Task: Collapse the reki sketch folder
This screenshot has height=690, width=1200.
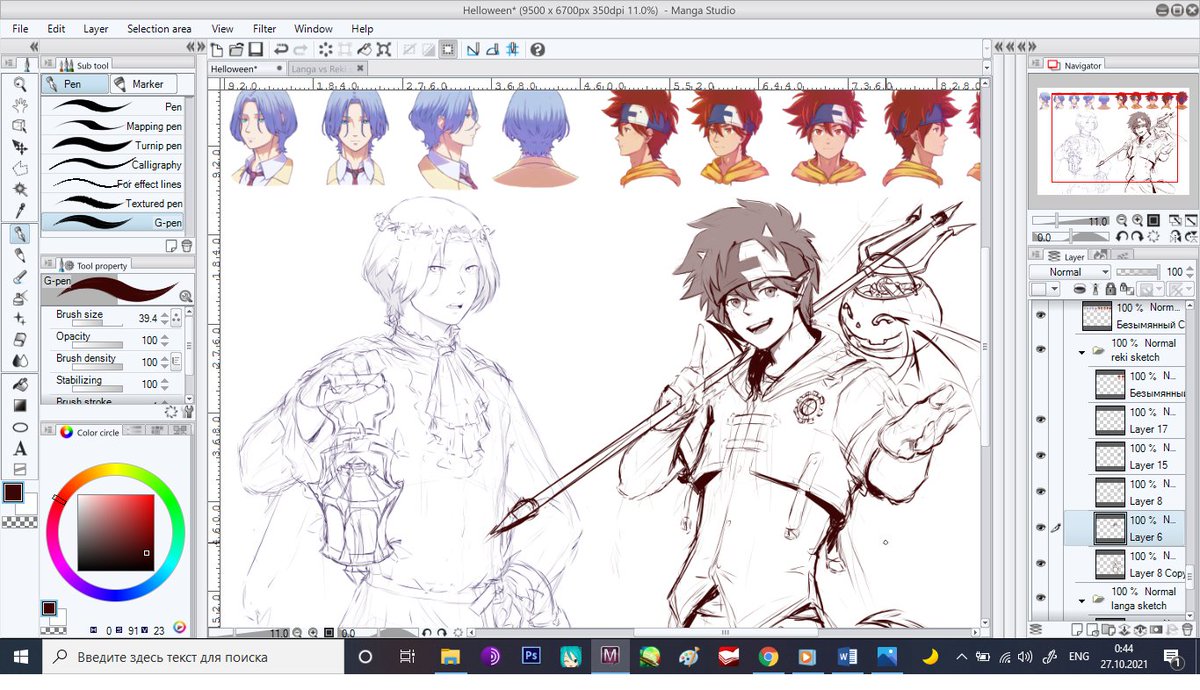Action: [1081, 352]
